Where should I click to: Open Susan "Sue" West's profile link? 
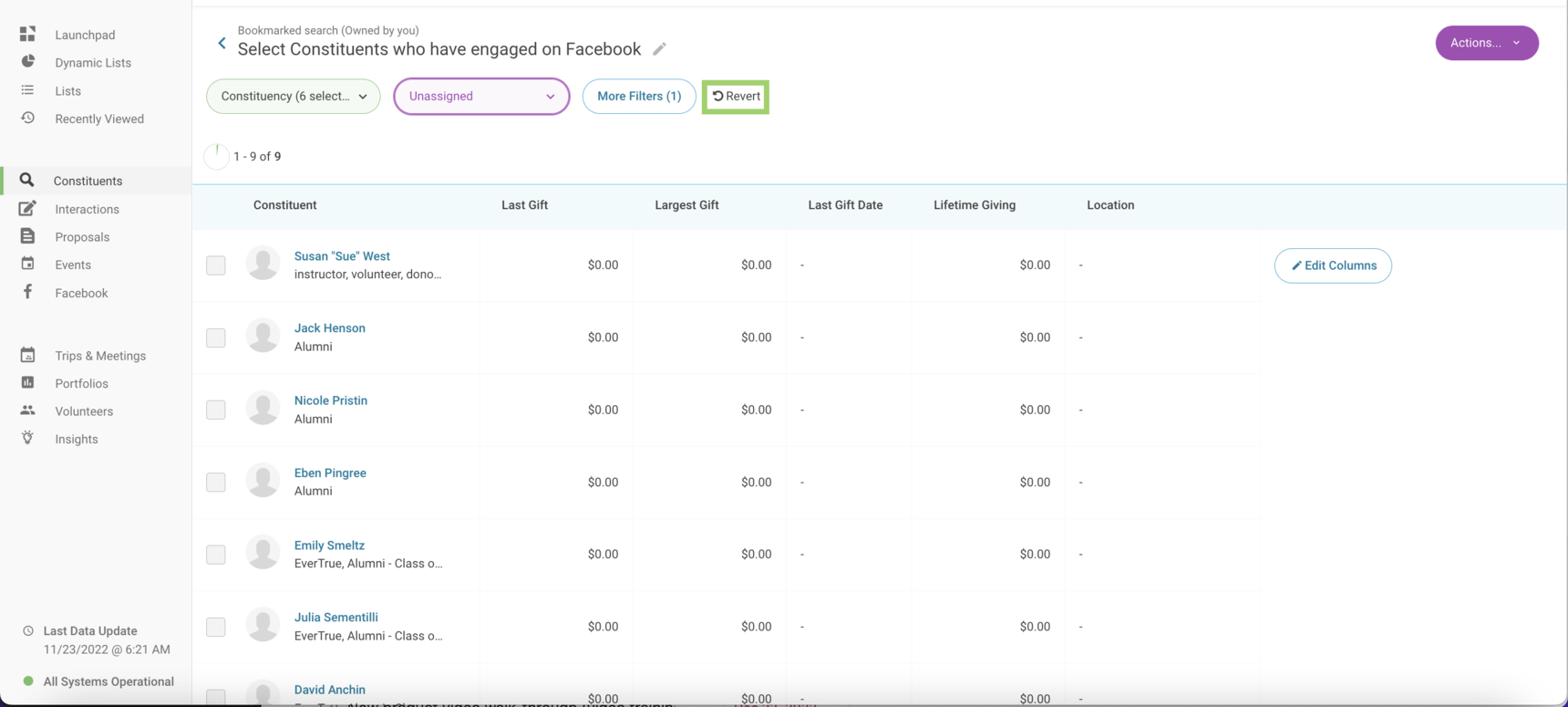pos(342,256)
